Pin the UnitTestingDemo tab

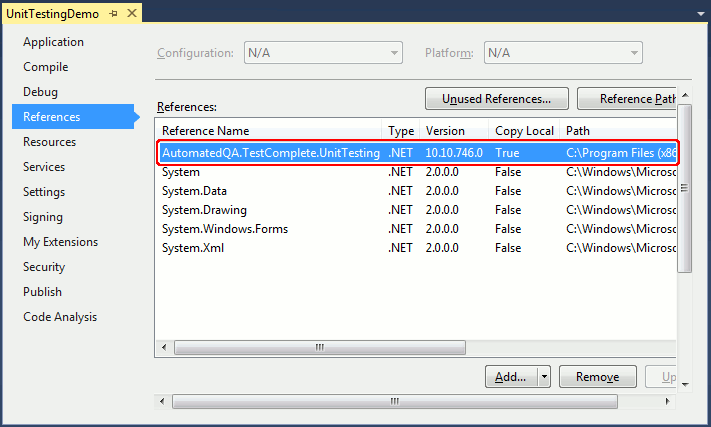coord(113,14)
